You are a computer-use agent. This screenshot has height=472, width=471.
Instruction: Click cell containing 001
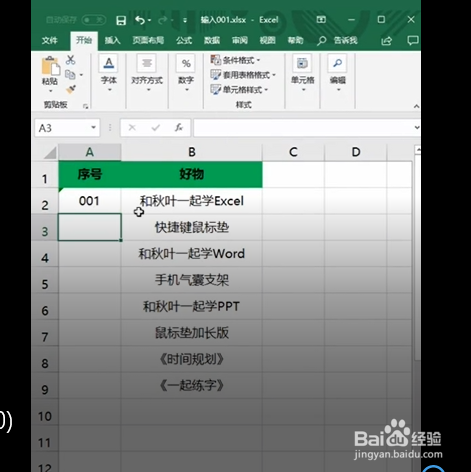click(x=89, y=201)
